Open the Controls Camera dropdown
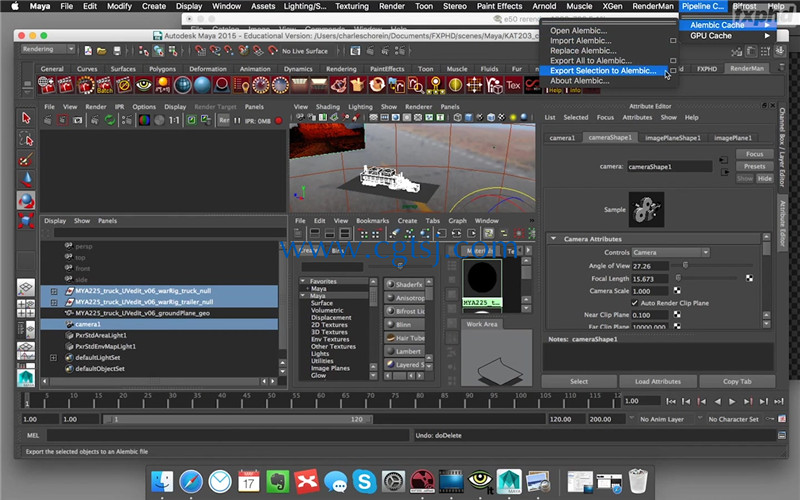This screenshot has height=500, width=800. (x=670, y=253)
